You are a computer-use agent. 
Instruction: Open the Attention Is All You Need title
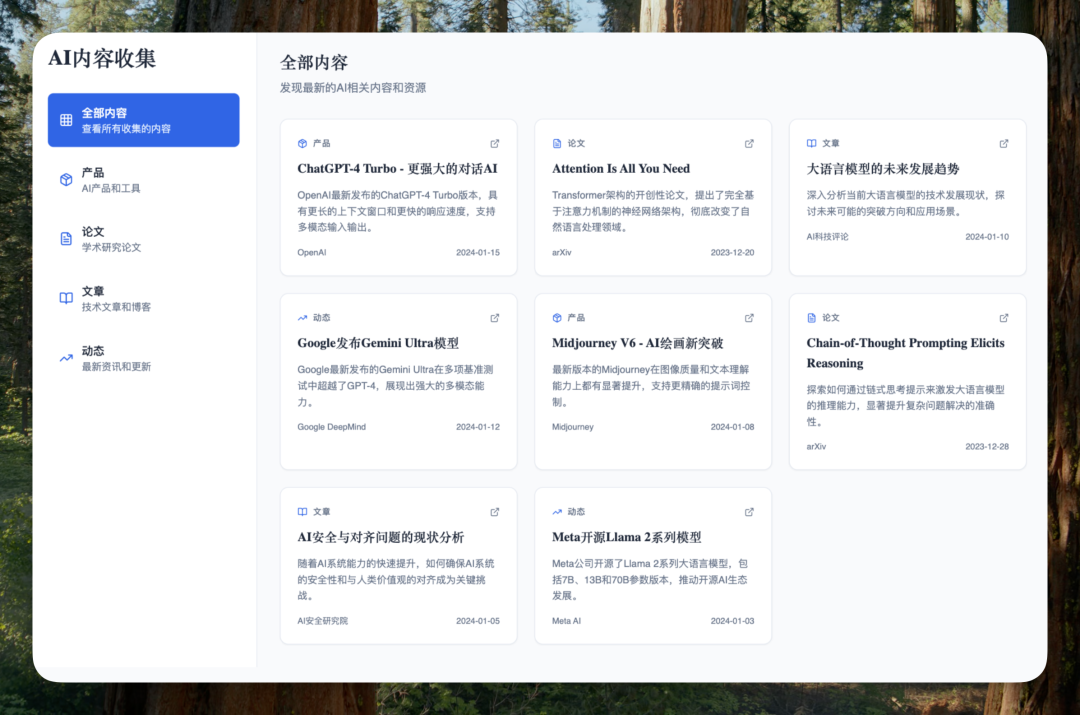tap(621, 169)
